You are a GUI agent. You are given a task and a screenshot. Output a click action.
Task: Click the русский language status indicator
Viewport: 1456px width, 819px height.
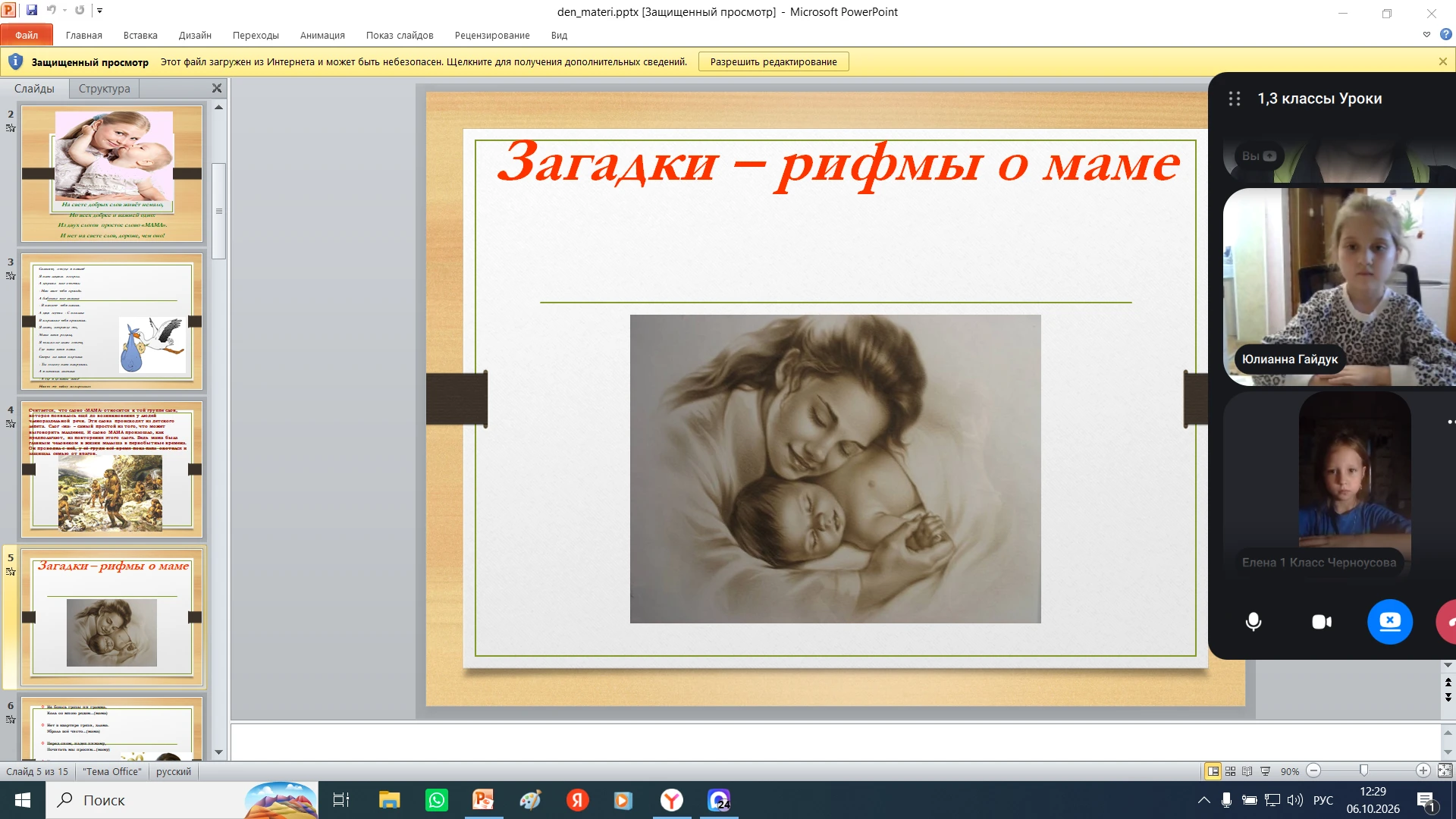174,771
